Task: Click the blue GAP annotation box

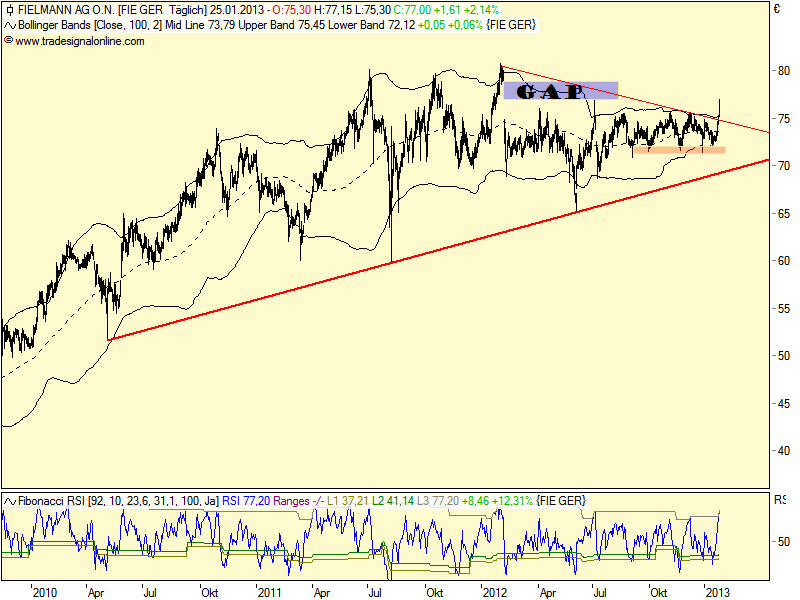Action: coord(560,91)
